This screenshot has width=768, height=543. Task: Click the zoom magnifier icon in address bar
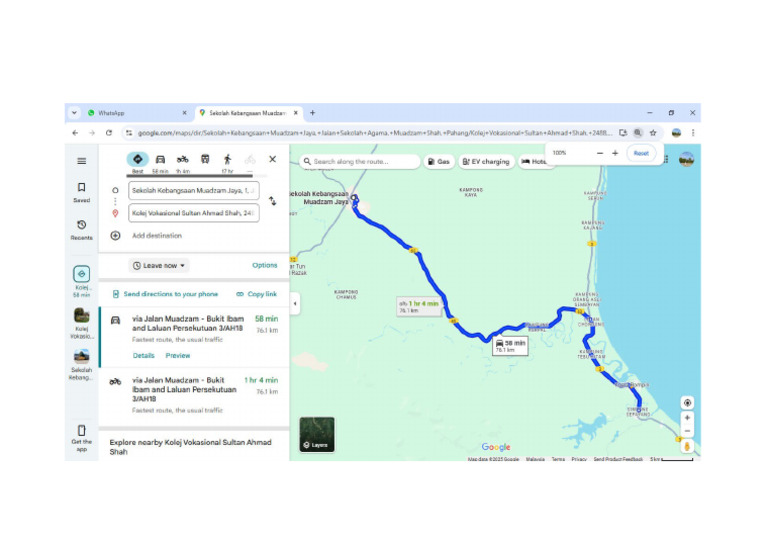point(638,133)
